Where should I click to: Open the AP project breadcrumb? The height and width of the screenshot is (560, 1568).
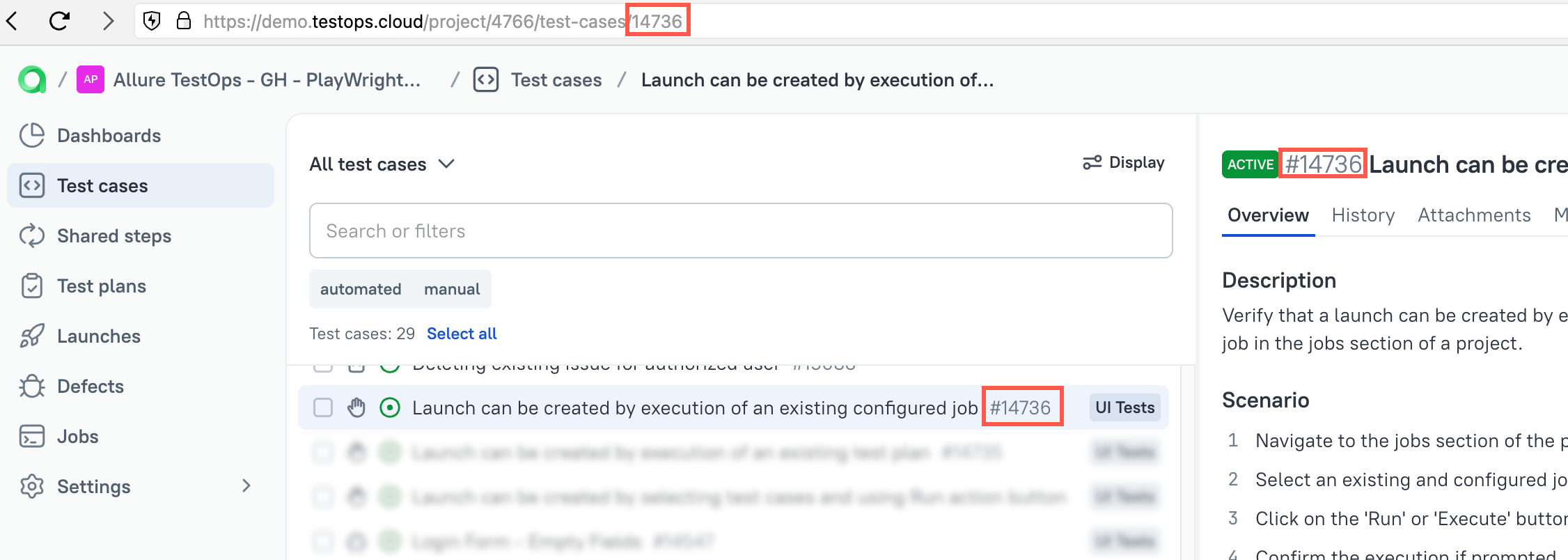91,80
